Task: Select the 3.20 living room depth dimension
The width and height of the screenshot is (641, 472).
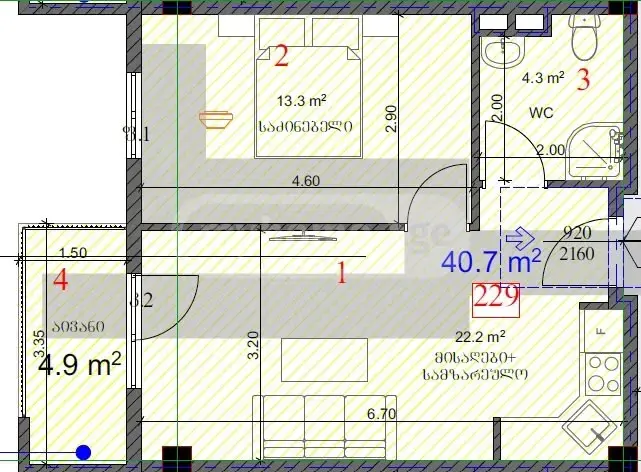Action: pyautogui.click(x=253, y=345)
